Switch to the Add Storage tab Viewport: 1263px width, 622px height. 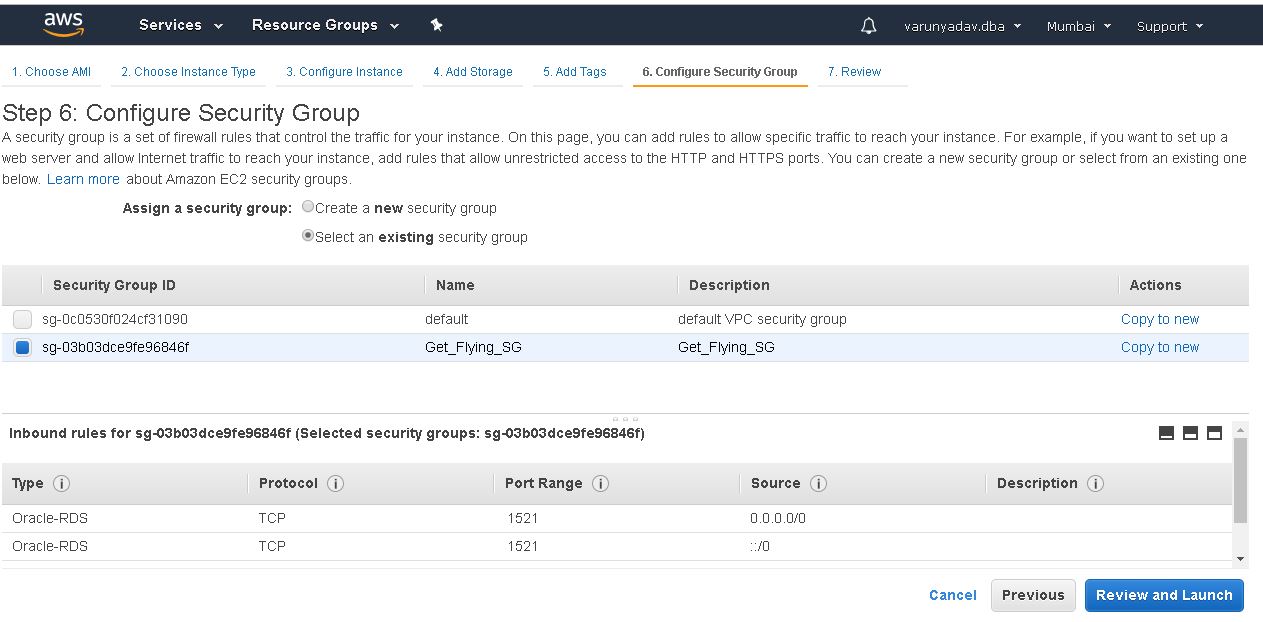[472, 72]
